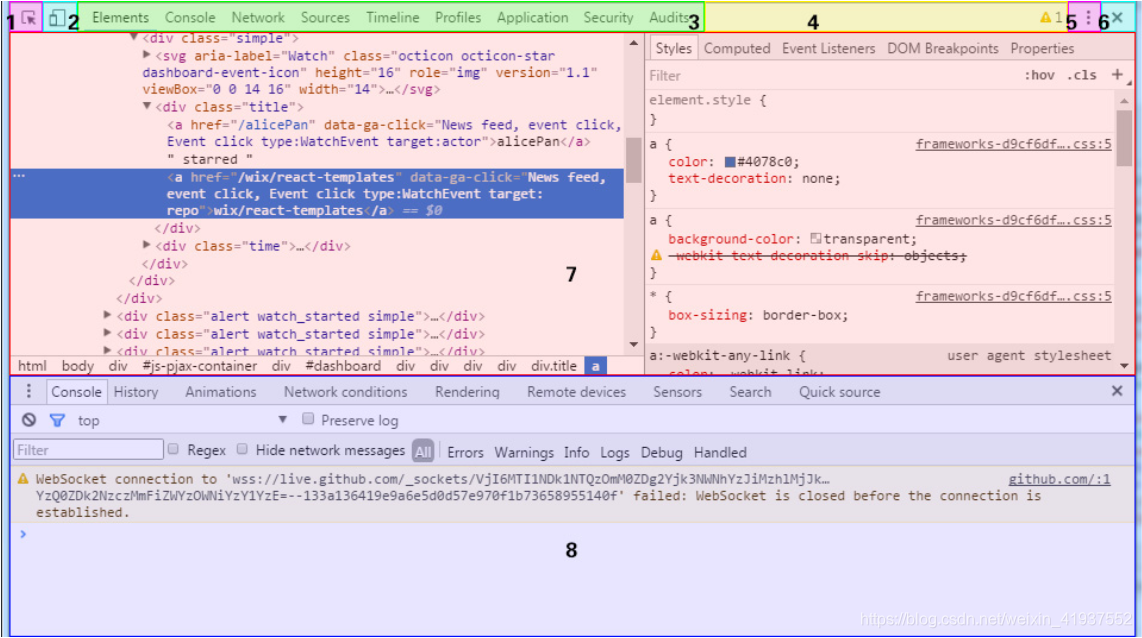Viewport: 1142px width, 638px height.
Task: Switch to the Computed styles tab
Action: tap(736, 48)
